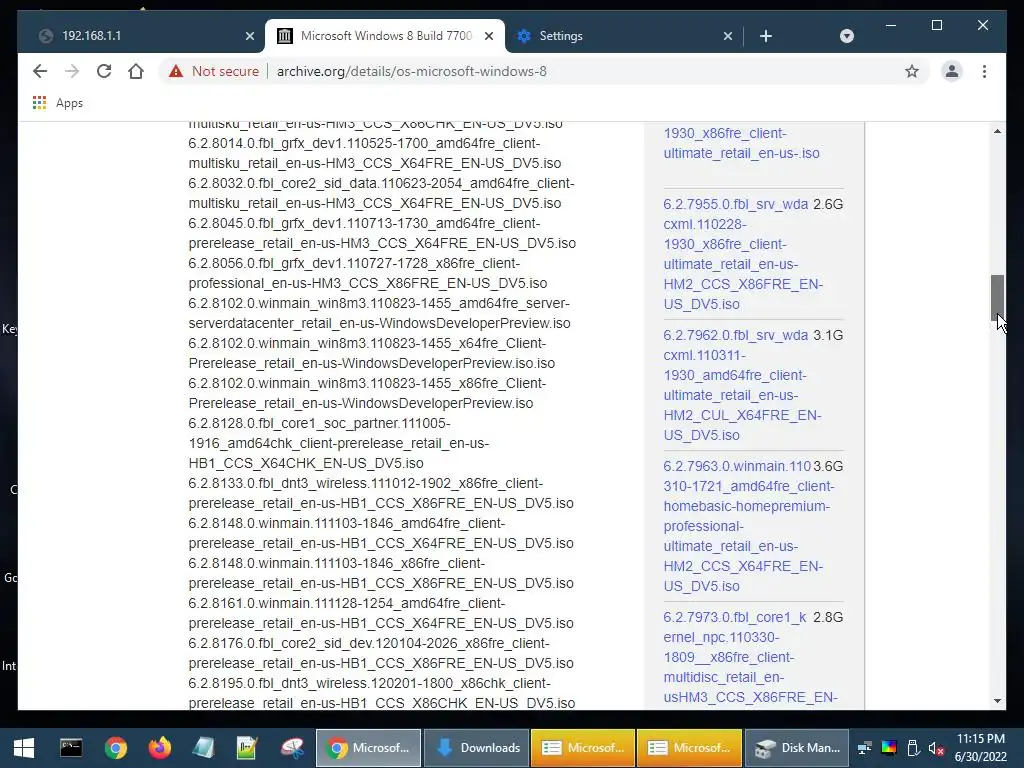Reload the archive.org page
The image size is (1024, 768).
104,71
